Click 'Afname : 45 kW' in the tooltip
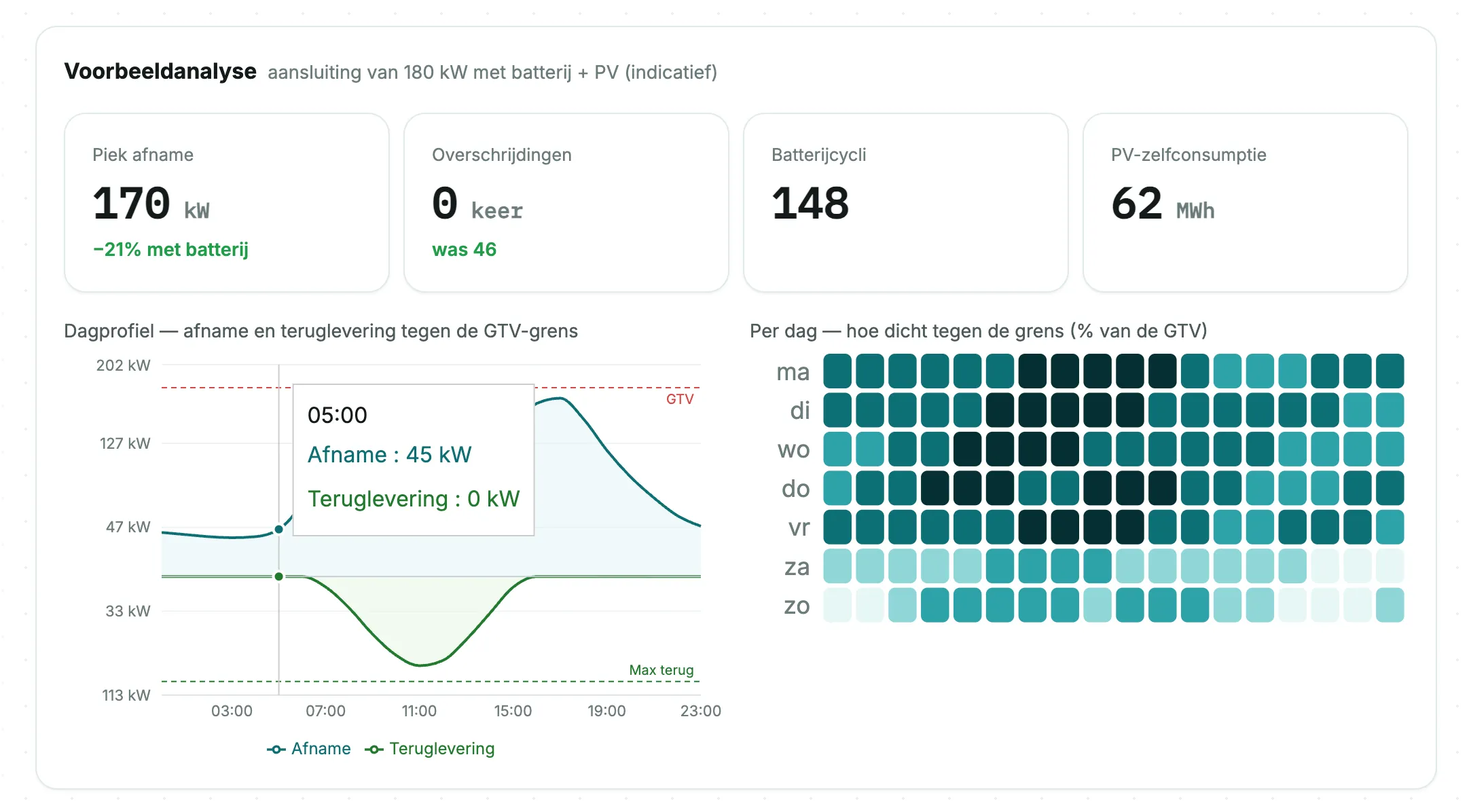Screen dimensions: 1471x812 coord(390,455)
